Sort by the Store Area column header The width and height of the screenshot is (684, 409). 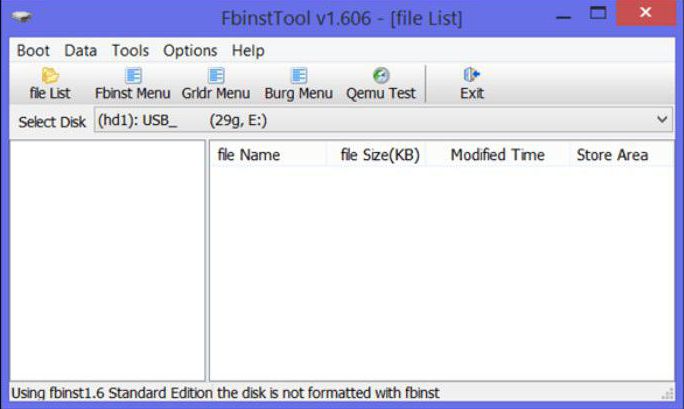[x=621, y=155]
